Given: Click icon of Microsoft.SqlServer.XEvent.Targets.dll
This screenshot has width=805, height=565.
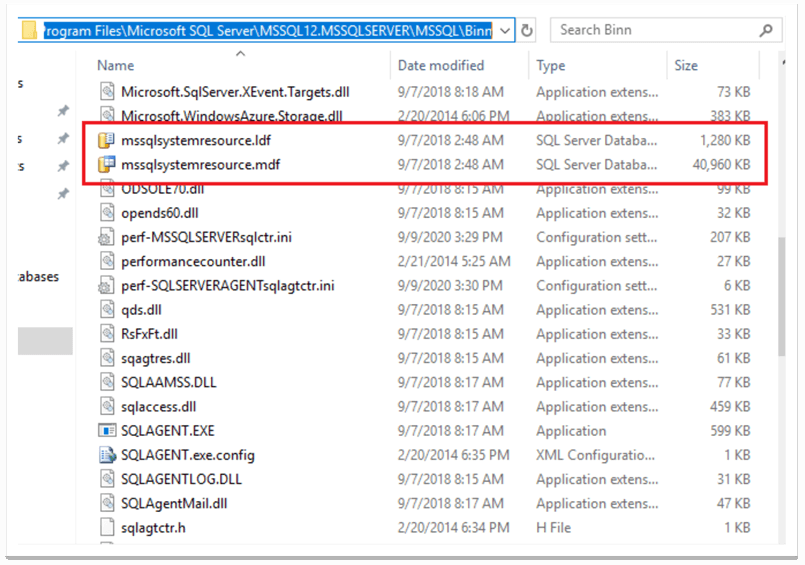Looking at the screenshot, I should [106, 92].
